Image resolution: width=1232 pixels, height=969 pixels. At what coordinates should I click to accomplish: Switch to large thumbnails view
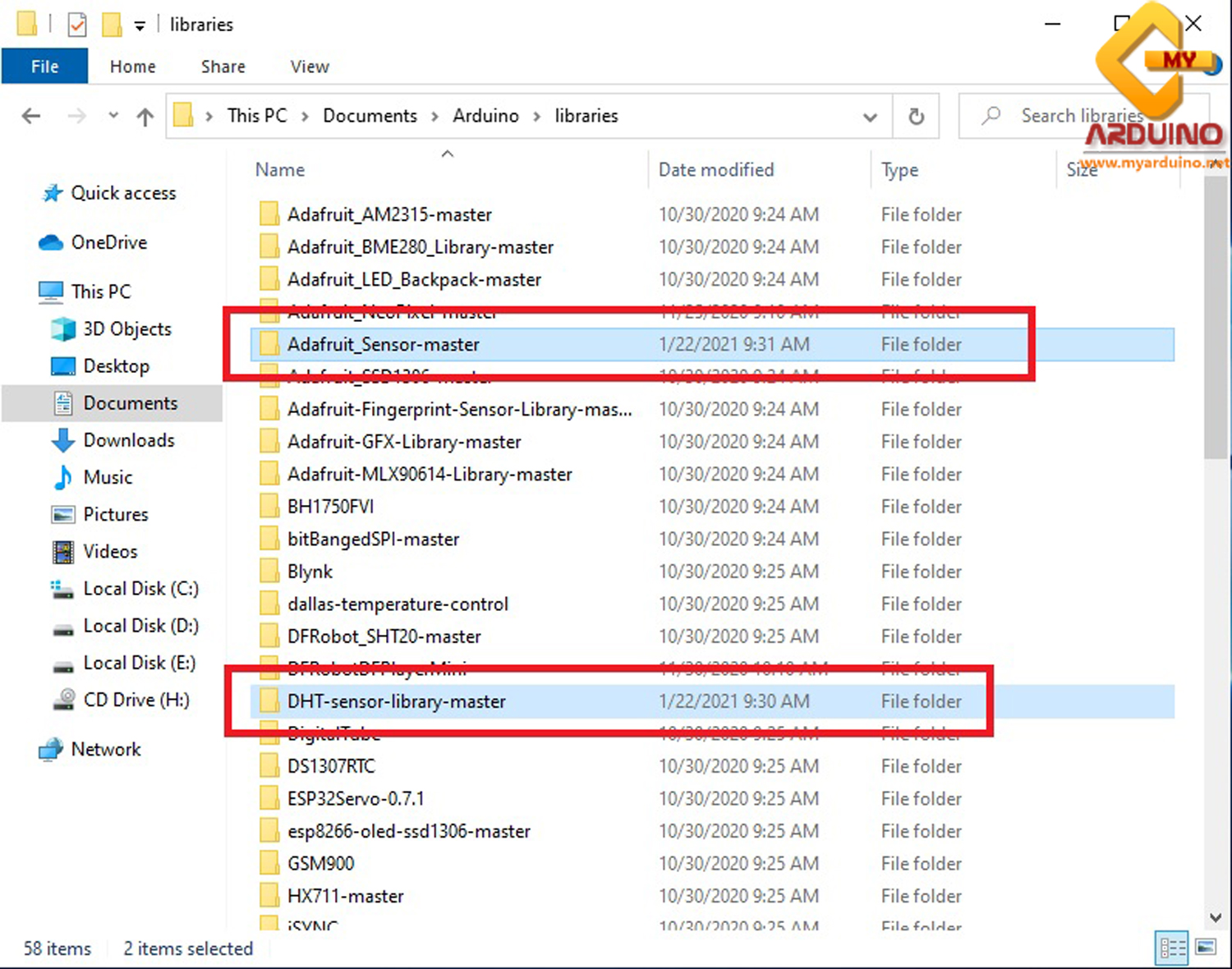(1205, 948)
